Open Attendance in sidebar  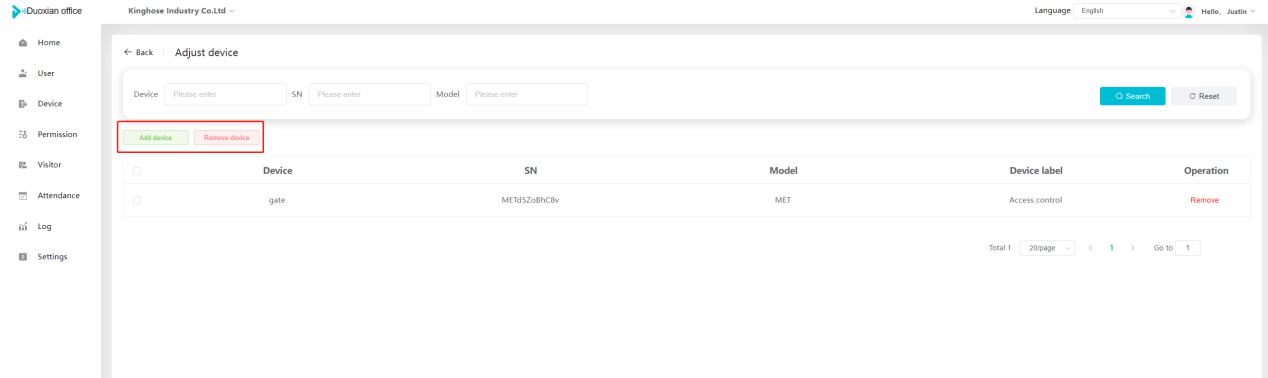(59, 195)
